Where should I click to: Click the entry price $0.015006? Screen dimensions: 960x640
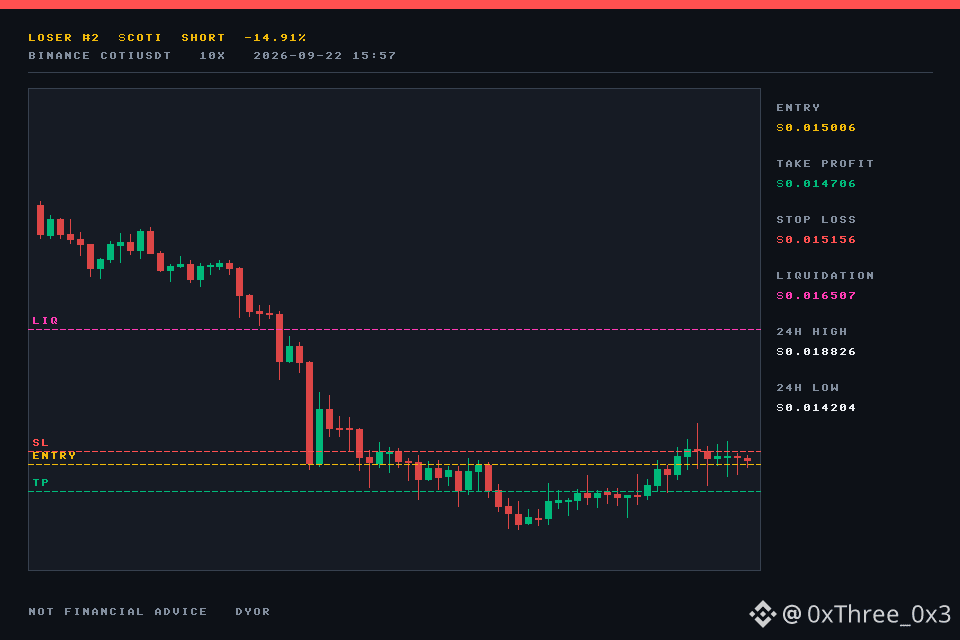(816, 127)
